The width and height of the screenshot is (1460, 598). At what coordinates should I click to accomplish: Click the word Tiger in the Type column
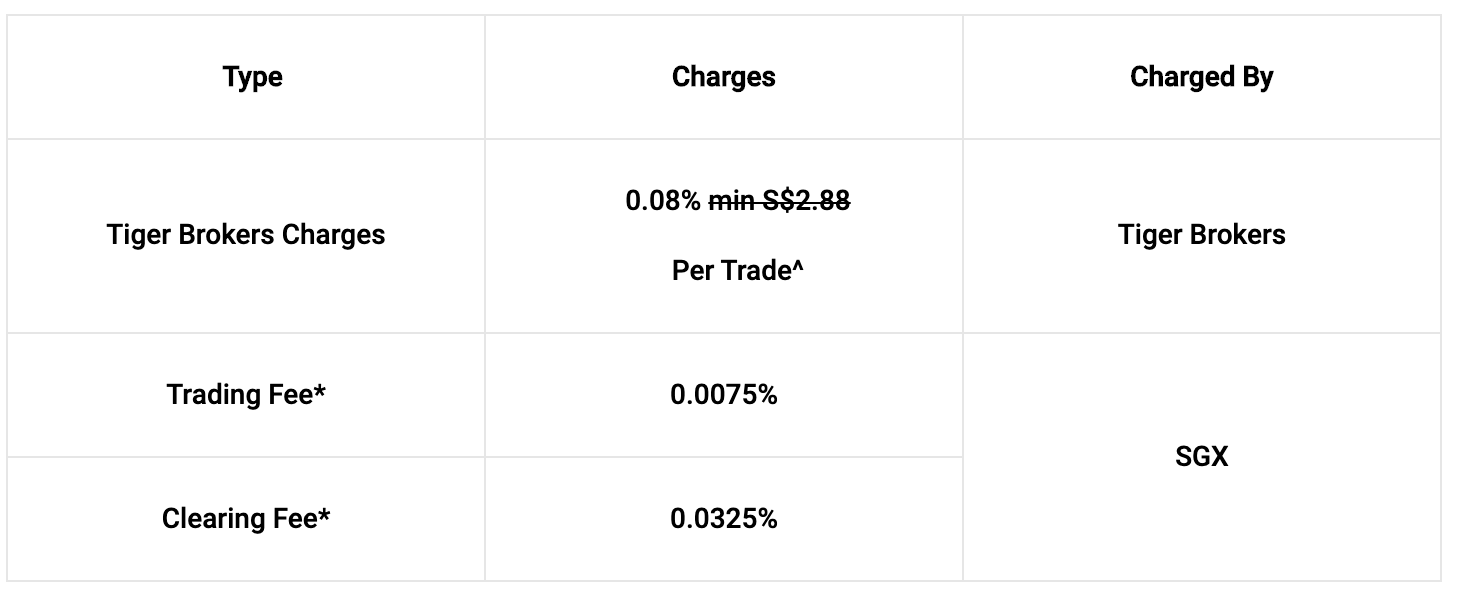(x=136, y=235)
